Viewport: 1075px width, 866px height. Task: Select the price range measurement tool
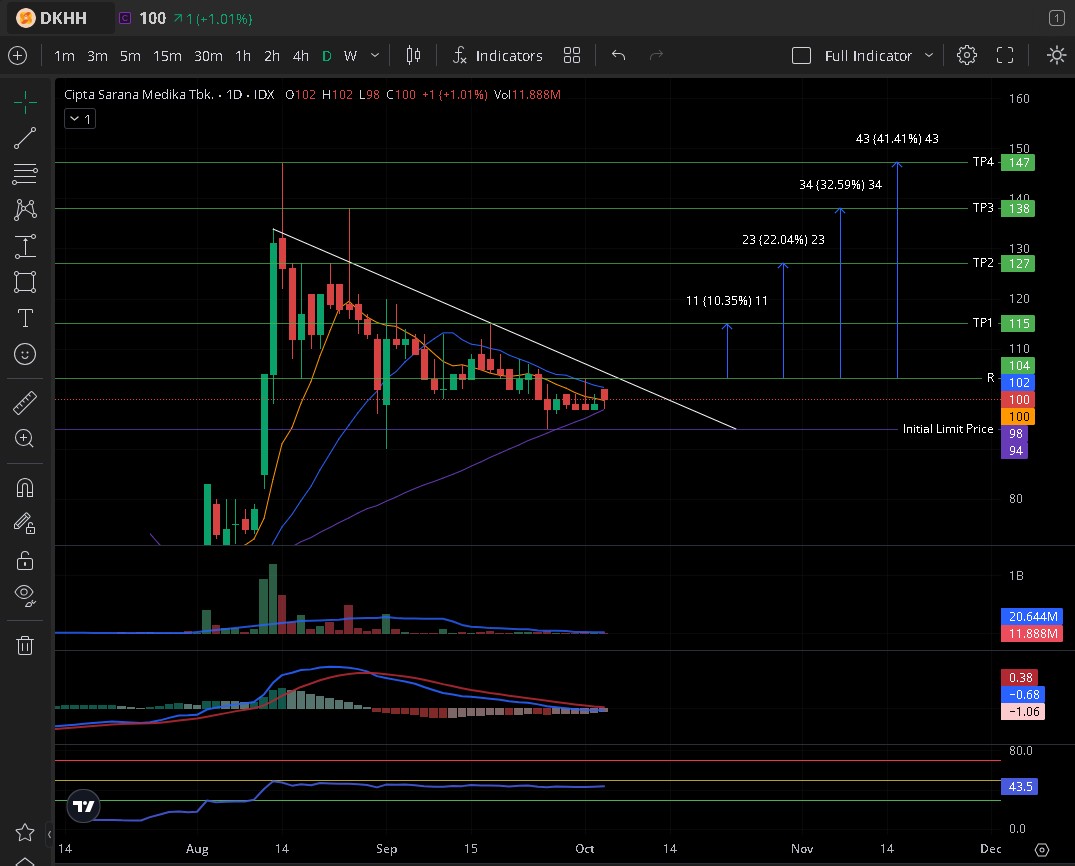25,246
